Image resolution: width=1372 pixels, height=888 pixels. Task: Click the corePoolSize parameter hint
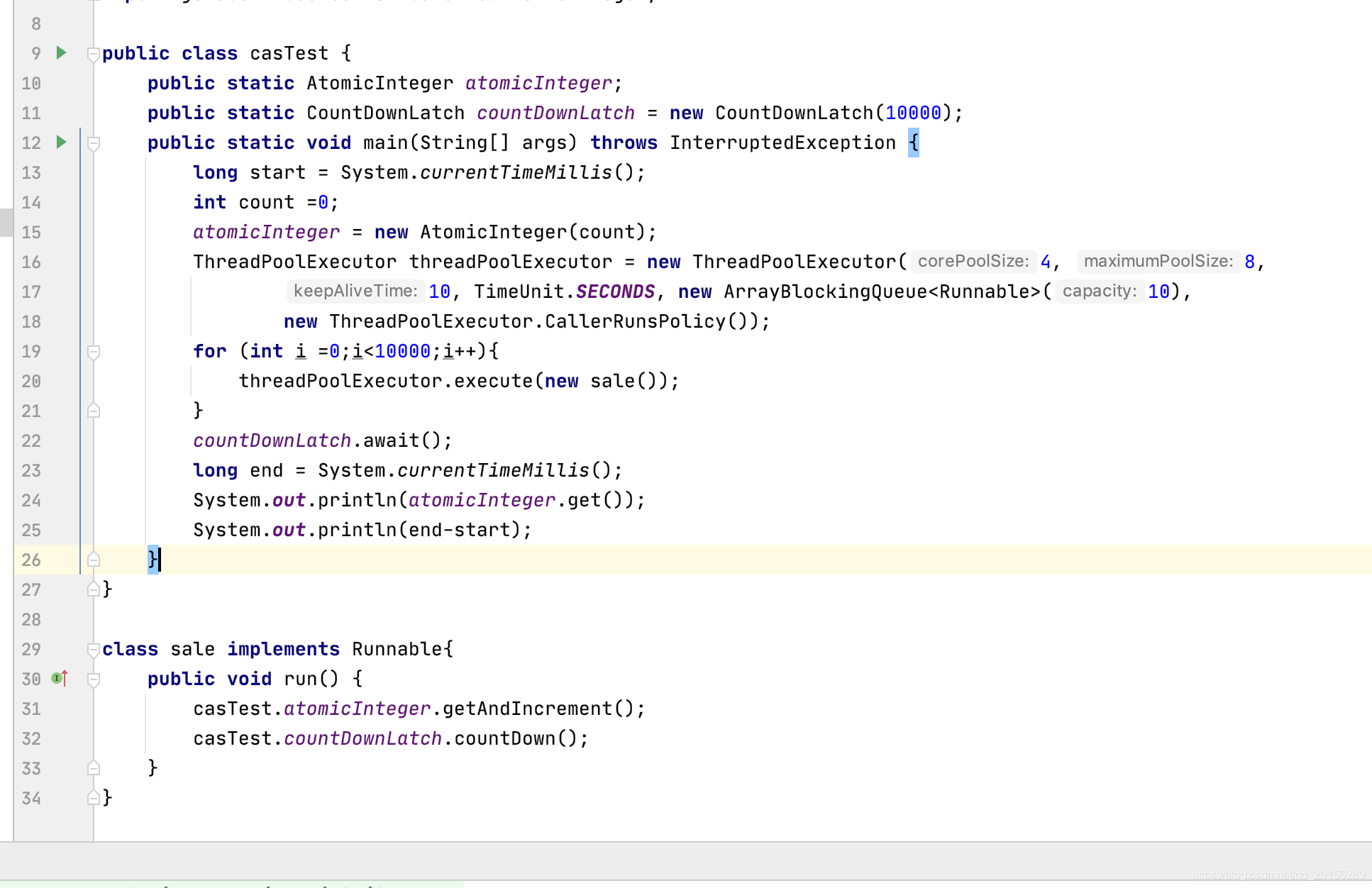(973, 262)
